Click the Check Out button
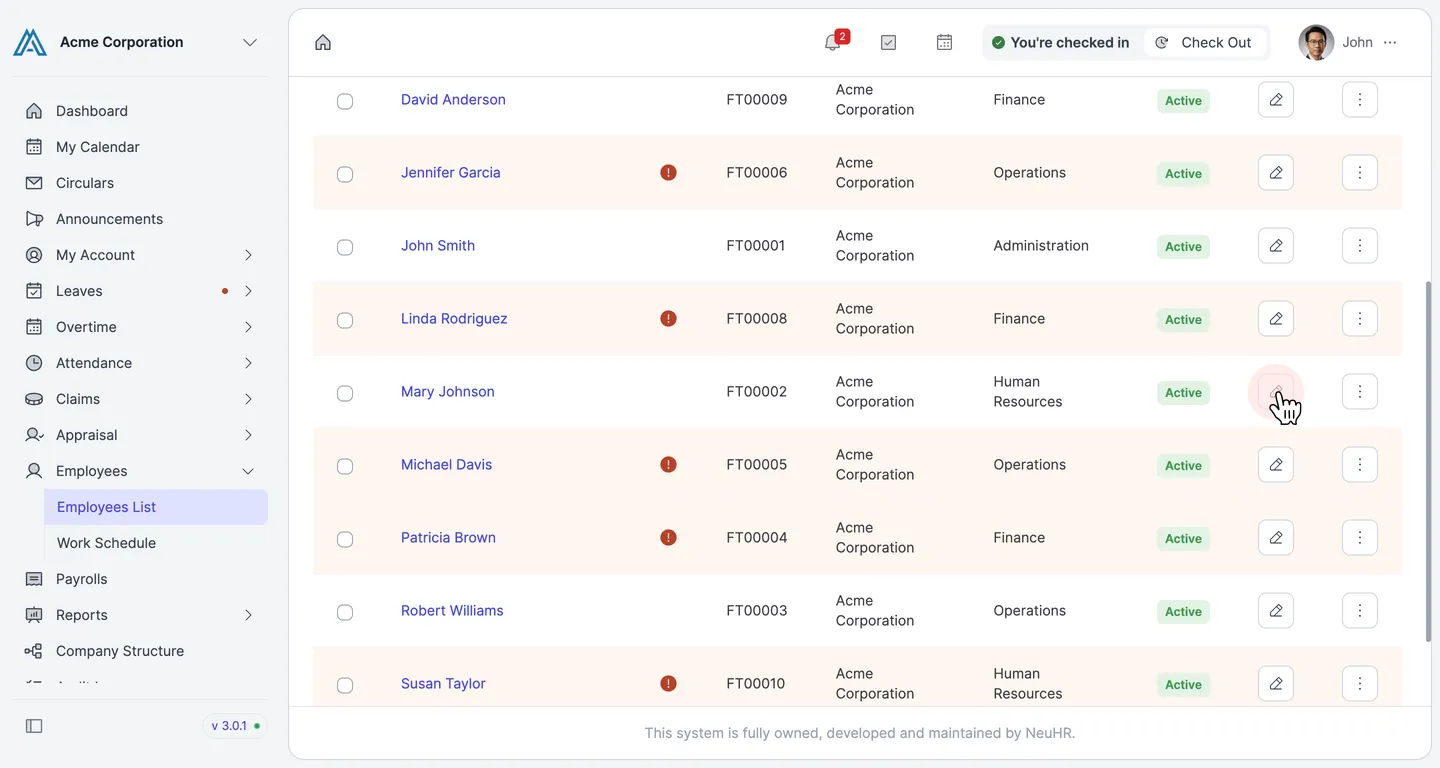The width and height of the screenshot is (1440, 768). tap(1203, 42)
